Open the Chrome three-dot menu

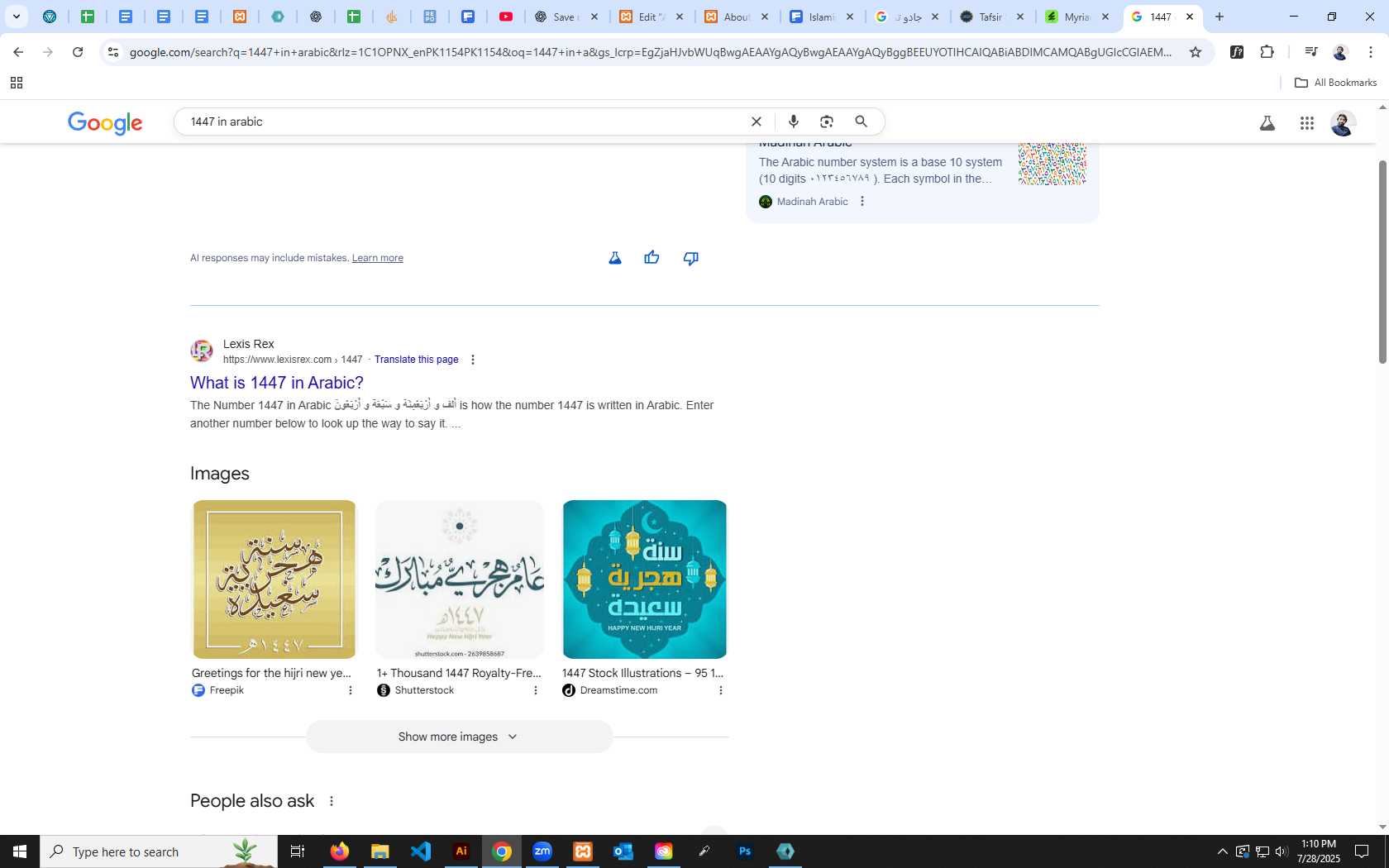[x=1371, y=52]
